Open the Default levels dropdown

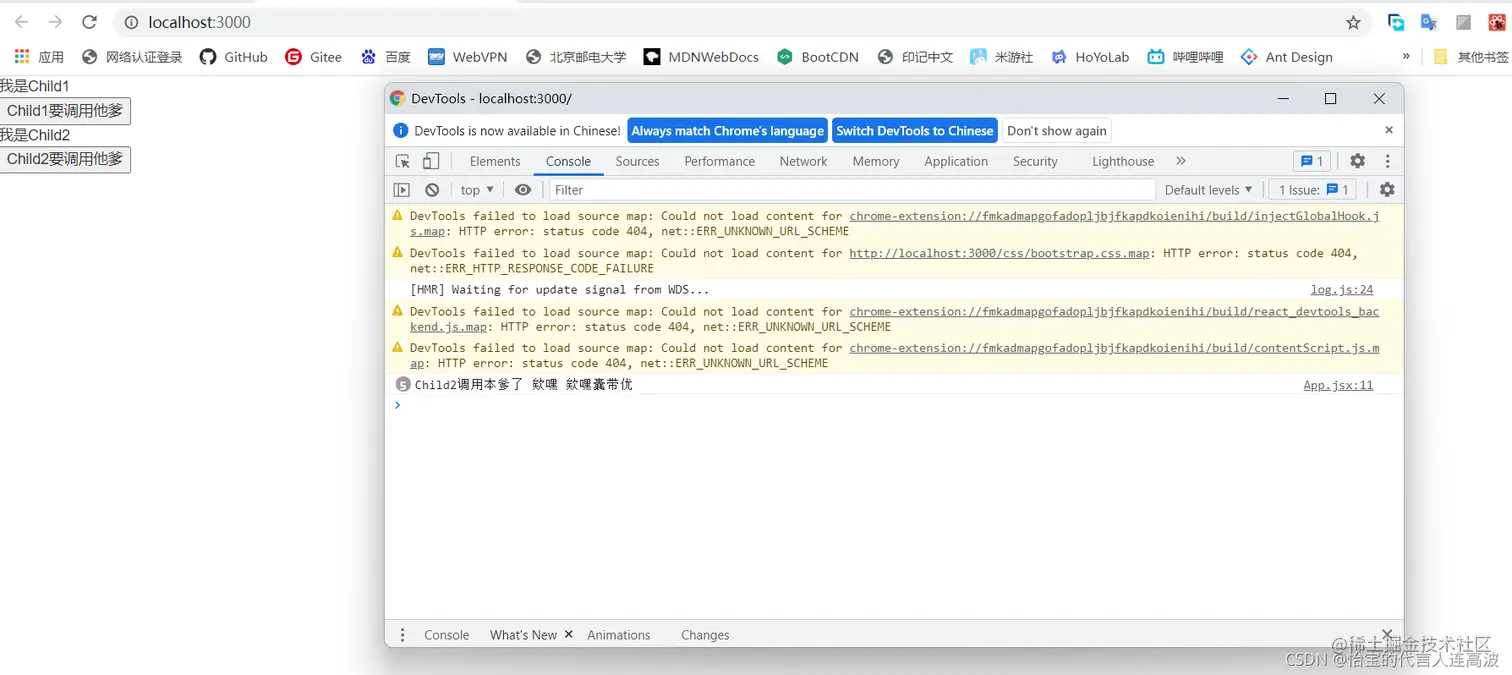point(1208,190)
